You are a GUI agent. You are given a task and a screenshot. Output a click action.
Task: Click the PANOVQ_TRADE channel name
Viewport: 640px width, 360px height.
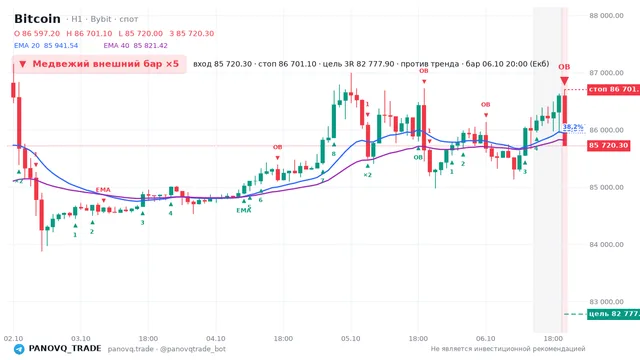[x=65, y=349]
